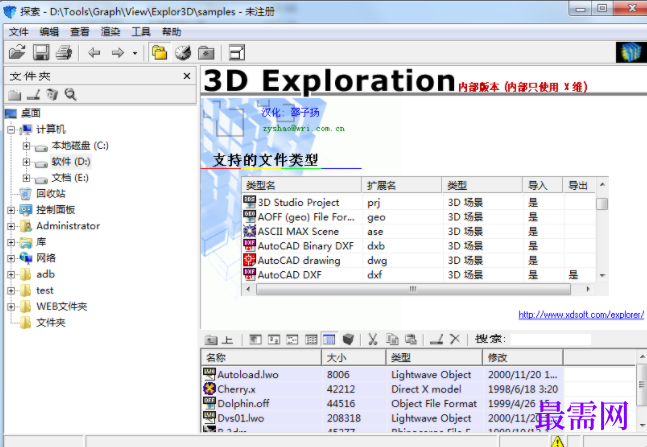Click the window layout toolbar icon
The image size is (647, 447).
pos(237,52)
